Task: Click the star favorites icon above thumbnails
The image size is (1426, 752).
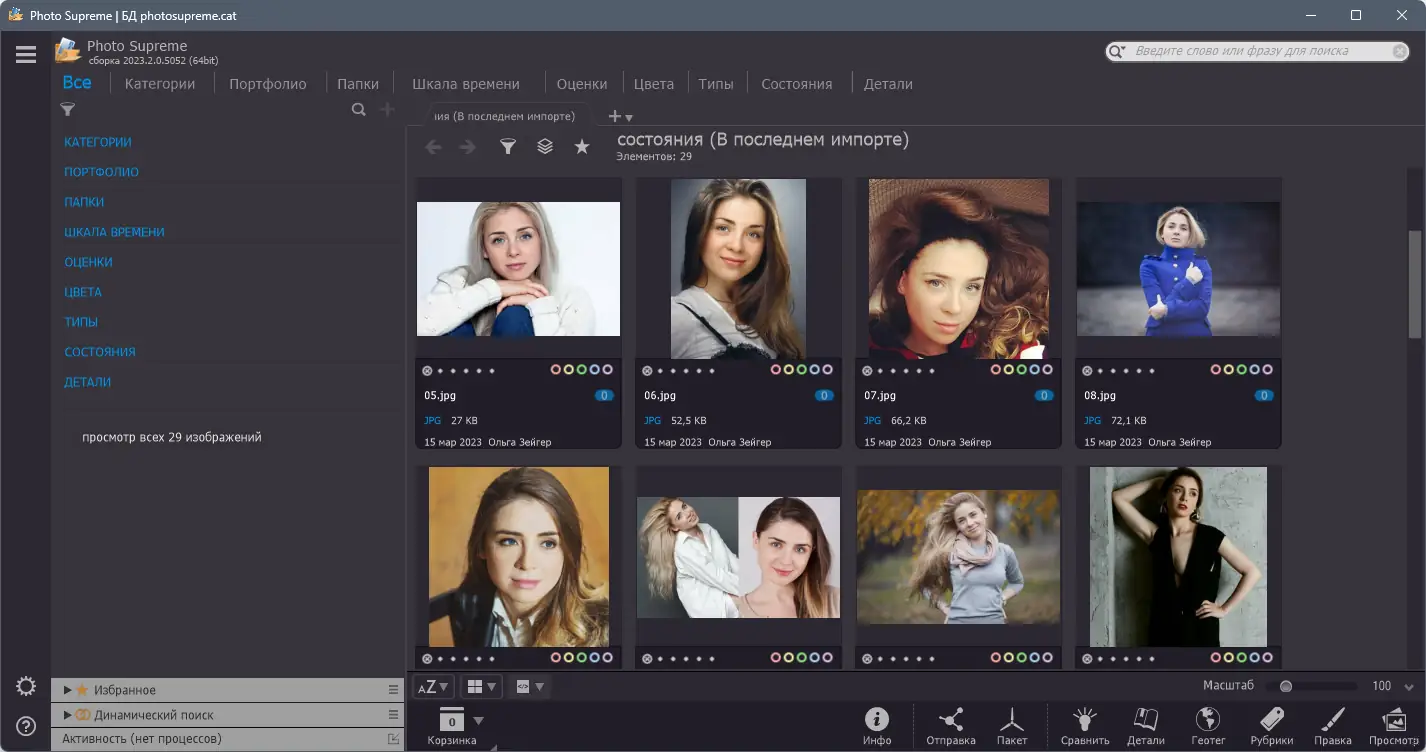Action: [x=582, y=147]
